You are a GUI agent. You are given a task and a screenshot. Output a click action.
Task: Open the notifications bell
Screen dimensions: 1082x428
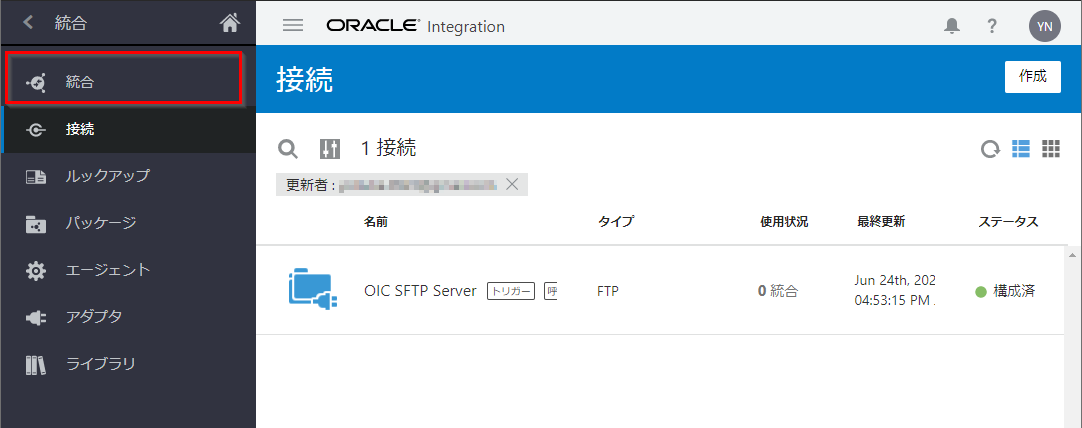pyautogui.click(x=952, y=26)
